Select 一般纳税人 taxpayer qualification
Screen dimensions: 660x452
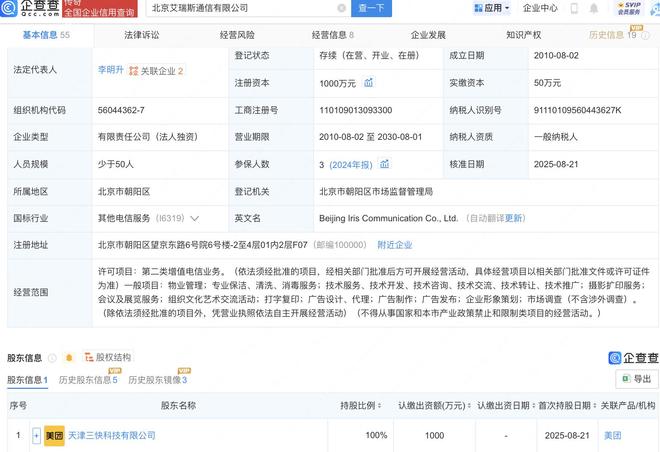(556, 137)
